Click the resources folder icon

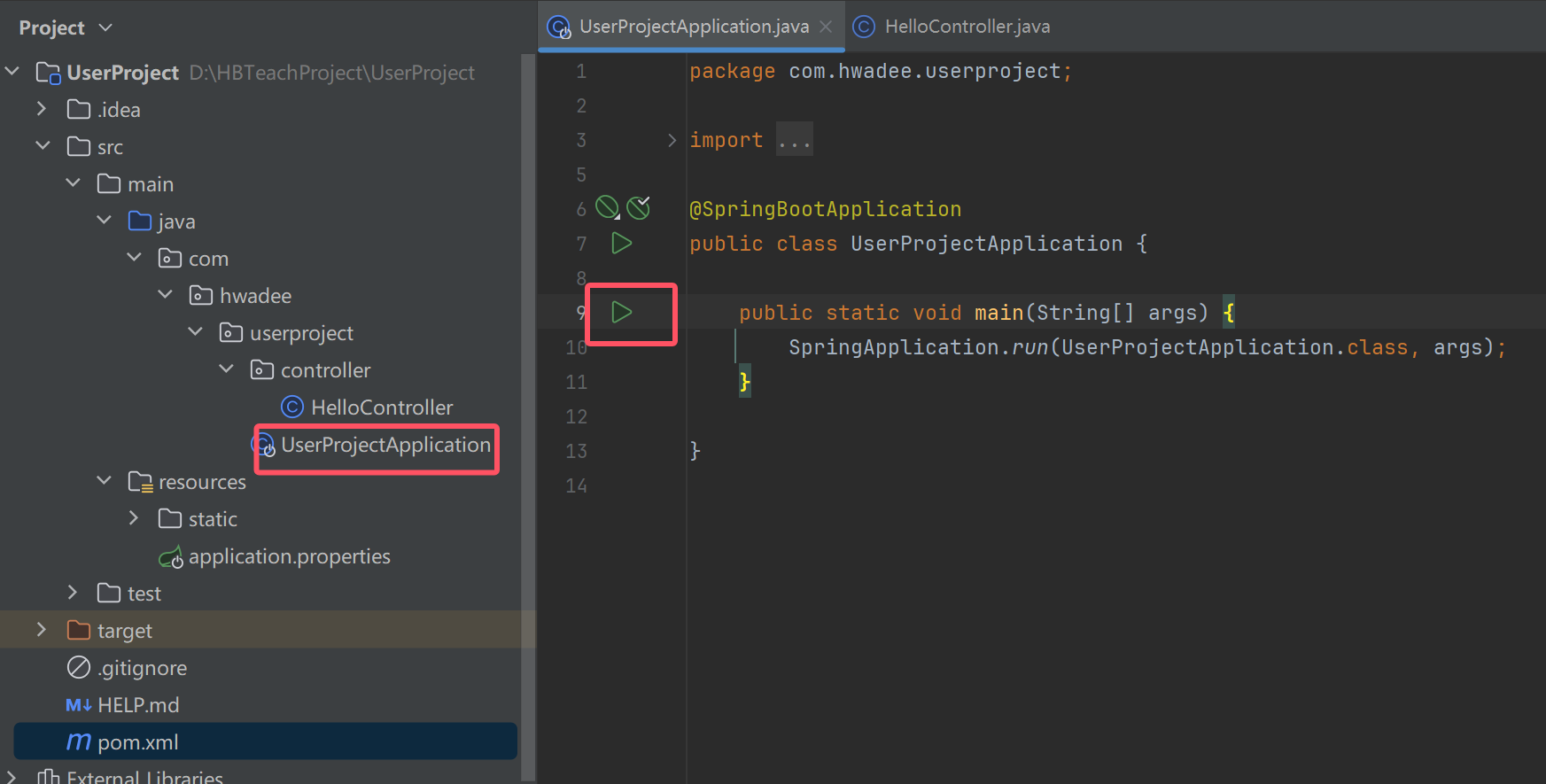[x=140, y=481]
